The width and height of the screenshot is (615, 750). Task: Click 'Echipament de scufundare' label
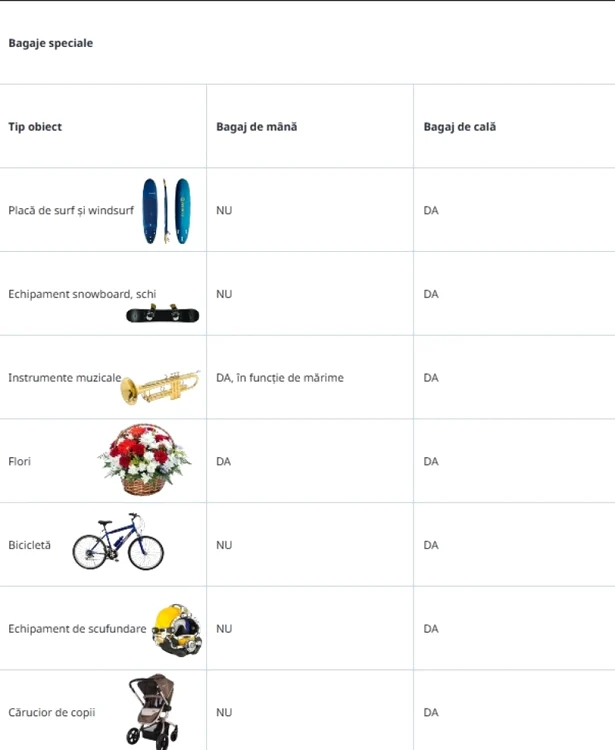coord(77,629)
